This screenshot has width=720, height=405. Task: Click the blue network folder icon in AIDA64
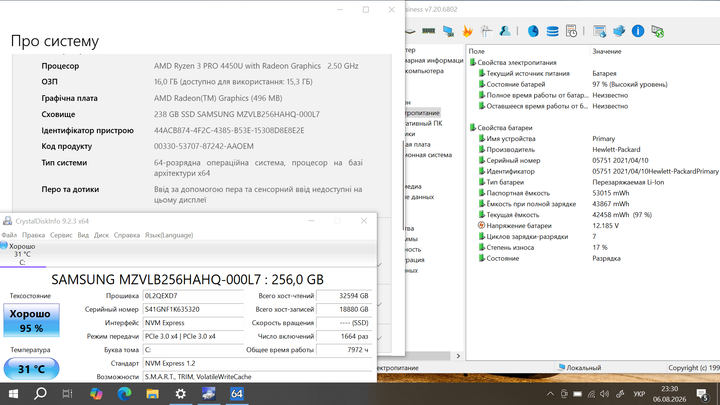pos(619,31)
